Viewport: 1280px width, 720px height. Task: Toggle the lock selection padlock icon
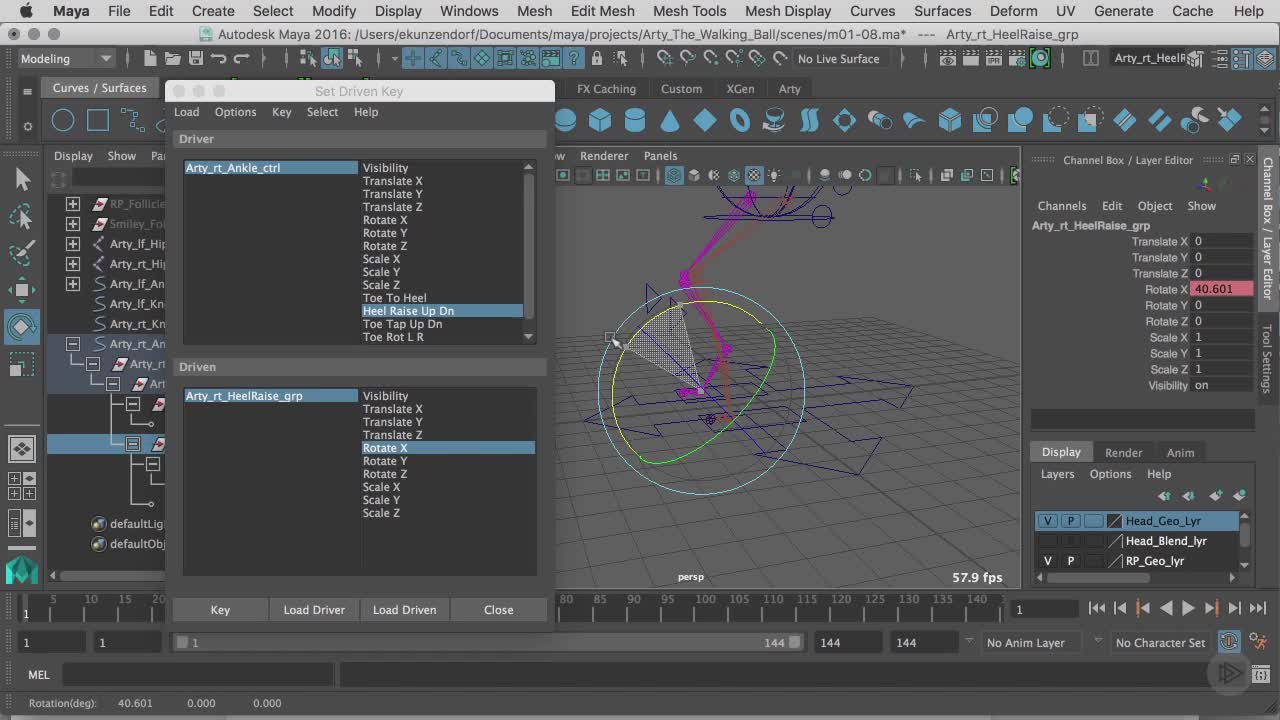coord(597,58)
